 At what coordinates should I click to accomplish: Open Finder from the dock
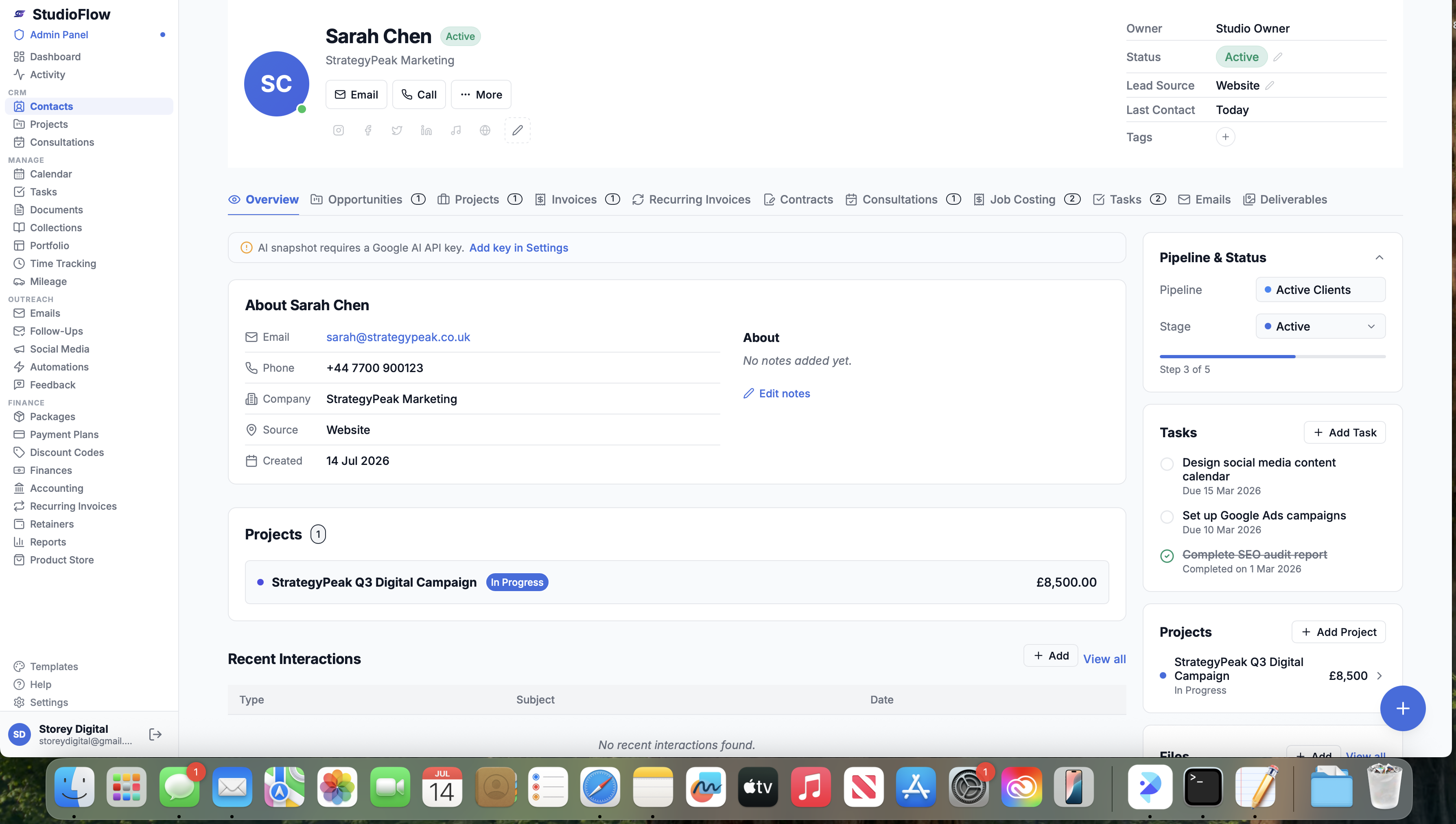tap(74, 787)
